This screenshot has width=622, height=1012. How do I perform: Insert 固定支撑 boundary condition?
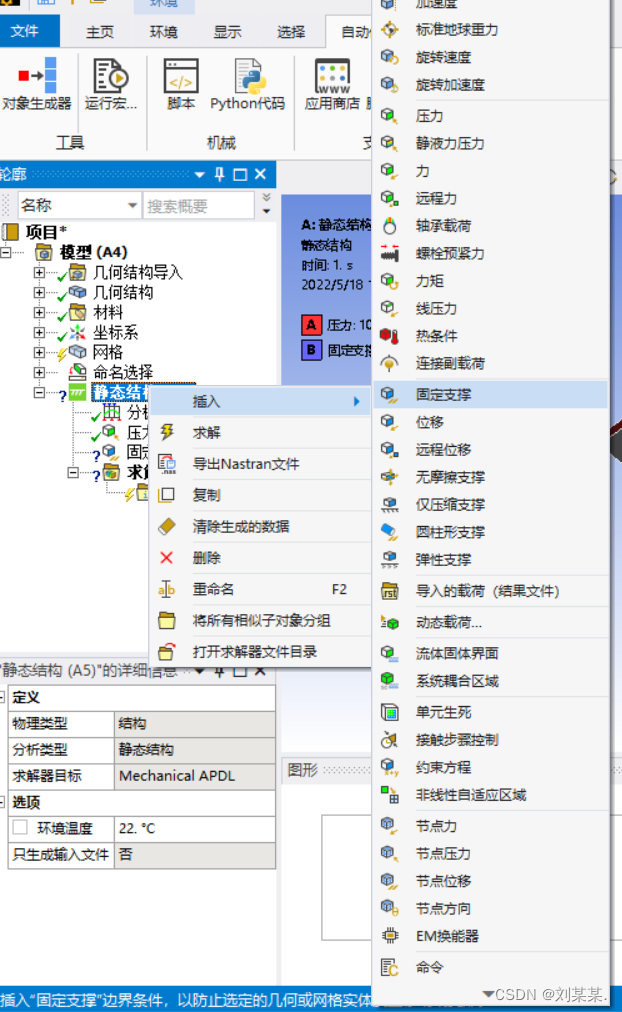click(491, 394)
